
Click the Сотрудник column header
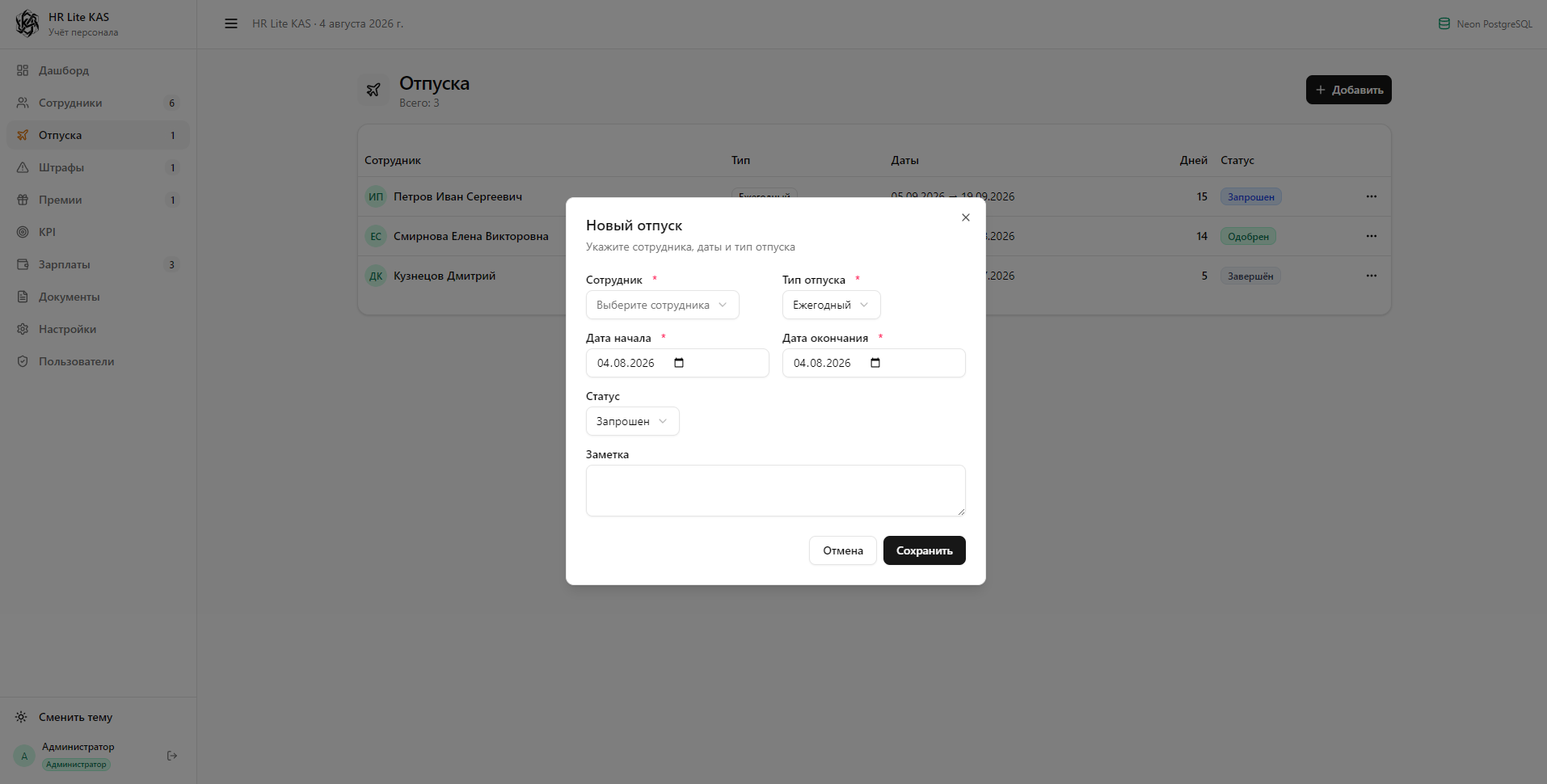393,160
